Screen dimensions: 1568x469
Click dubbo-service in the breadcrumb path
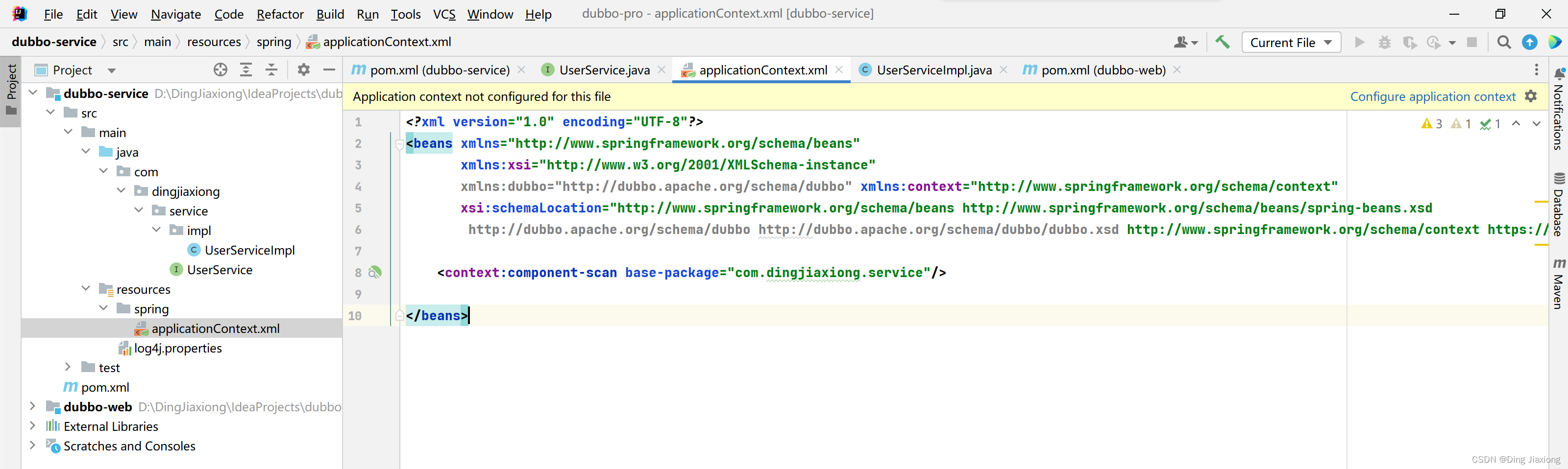54,41
